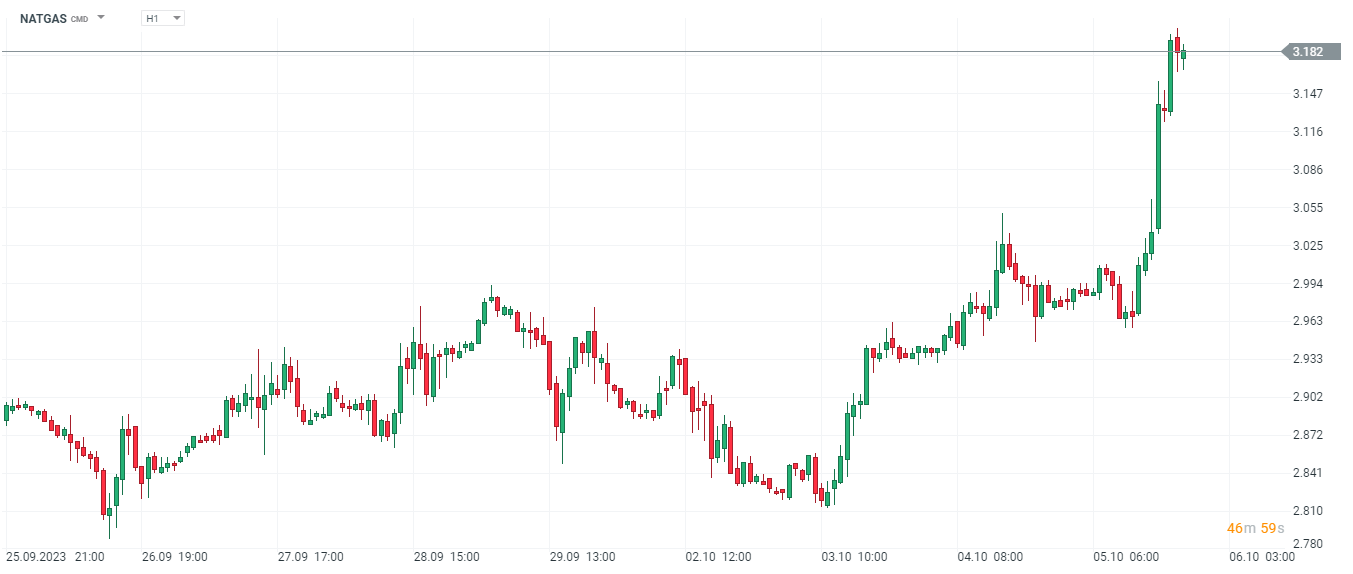This screenshot has height=574, width=1353.
Task: Select the 3.025 price scale label
Action: [x=1308, y=246]
